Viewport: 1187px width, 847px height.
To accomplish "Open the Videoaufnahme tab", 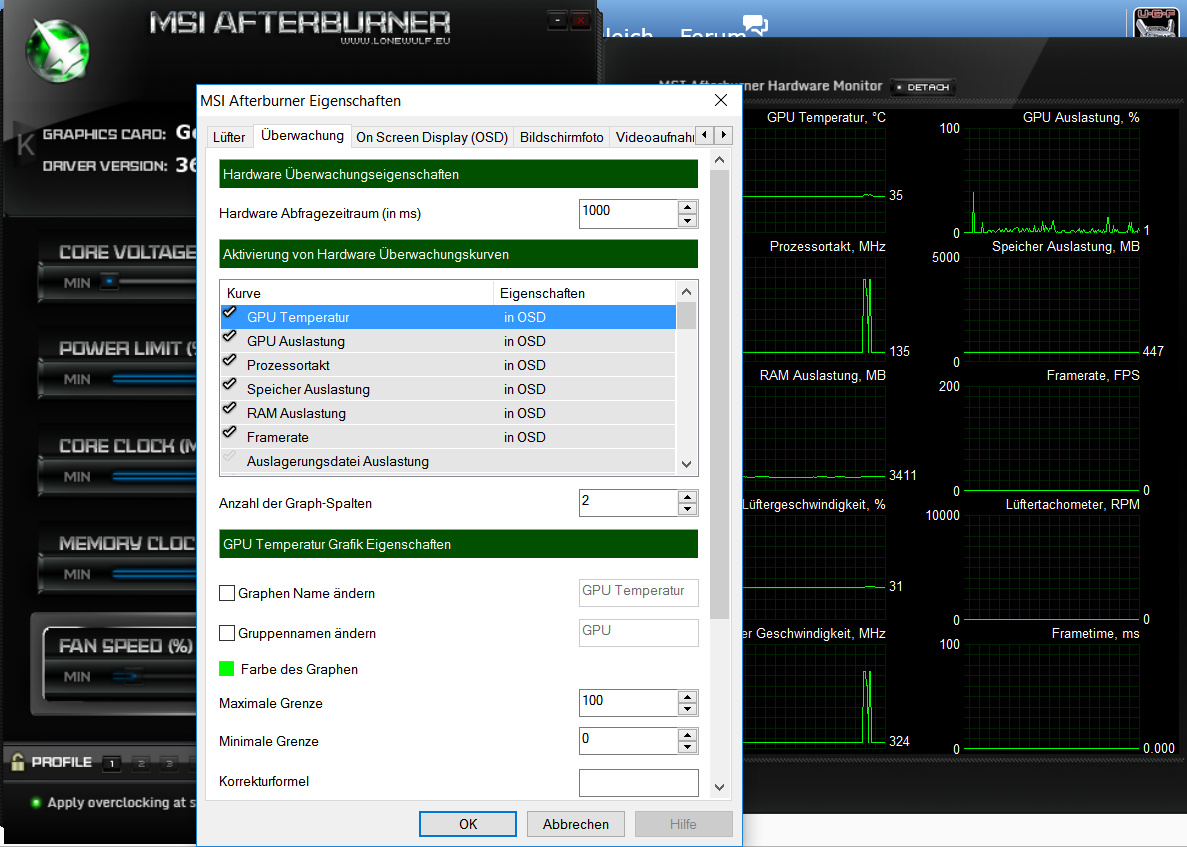I will (654, 137).
